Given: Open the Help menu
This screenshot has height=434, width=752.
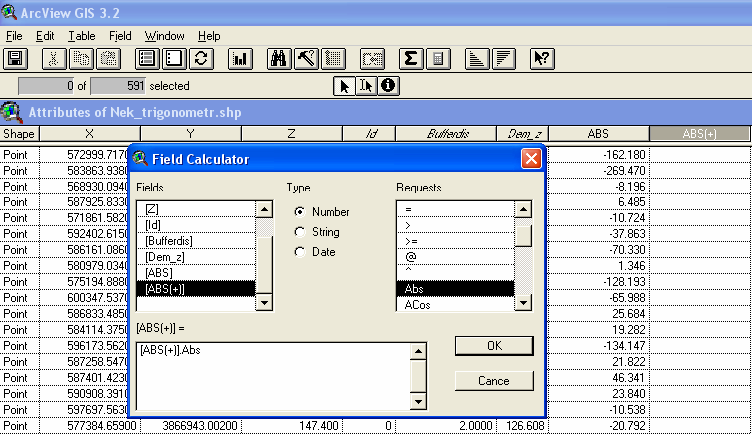Looking at the screenshot, I should [209, 36].
